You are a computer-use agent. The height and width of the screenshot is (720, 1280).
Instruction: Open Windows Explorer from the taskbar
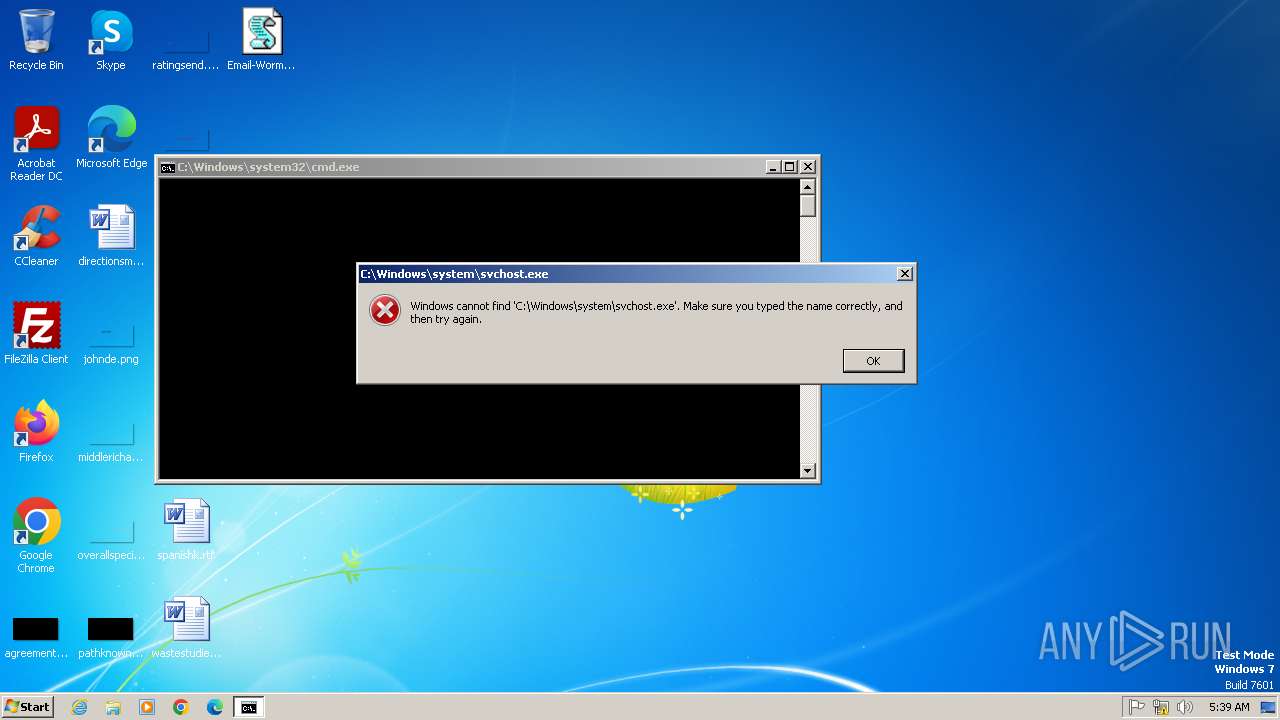click(113, 707)
